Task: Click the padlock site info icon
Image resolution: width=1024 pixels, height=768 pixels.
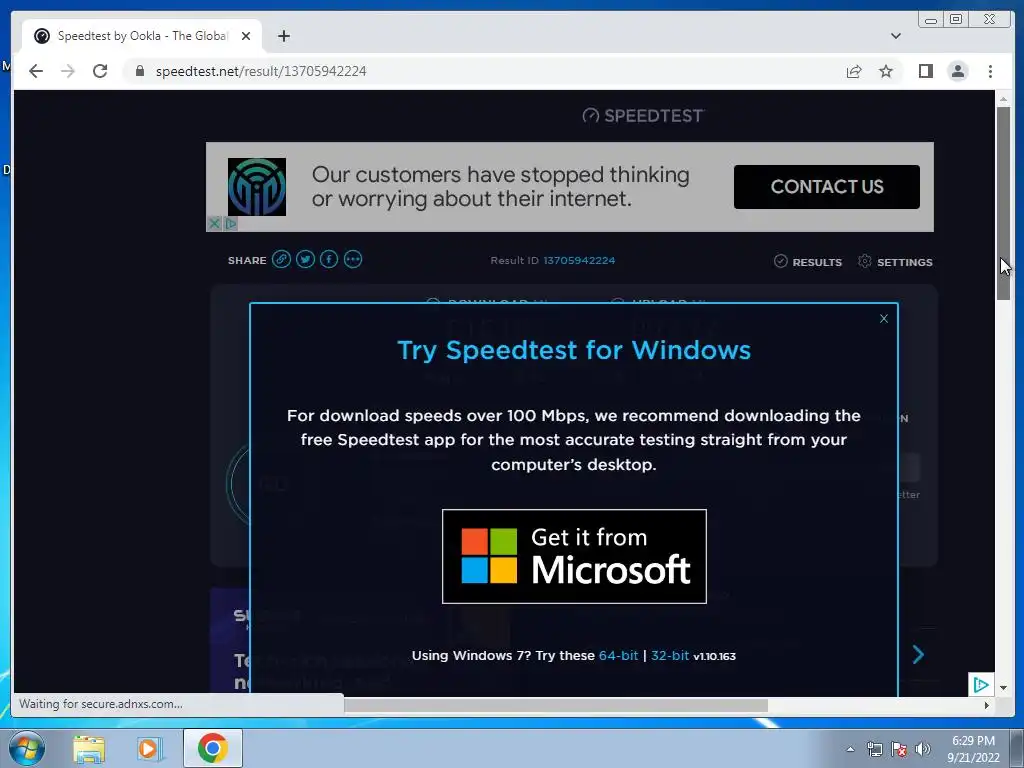Action: [x=139, y=71]
